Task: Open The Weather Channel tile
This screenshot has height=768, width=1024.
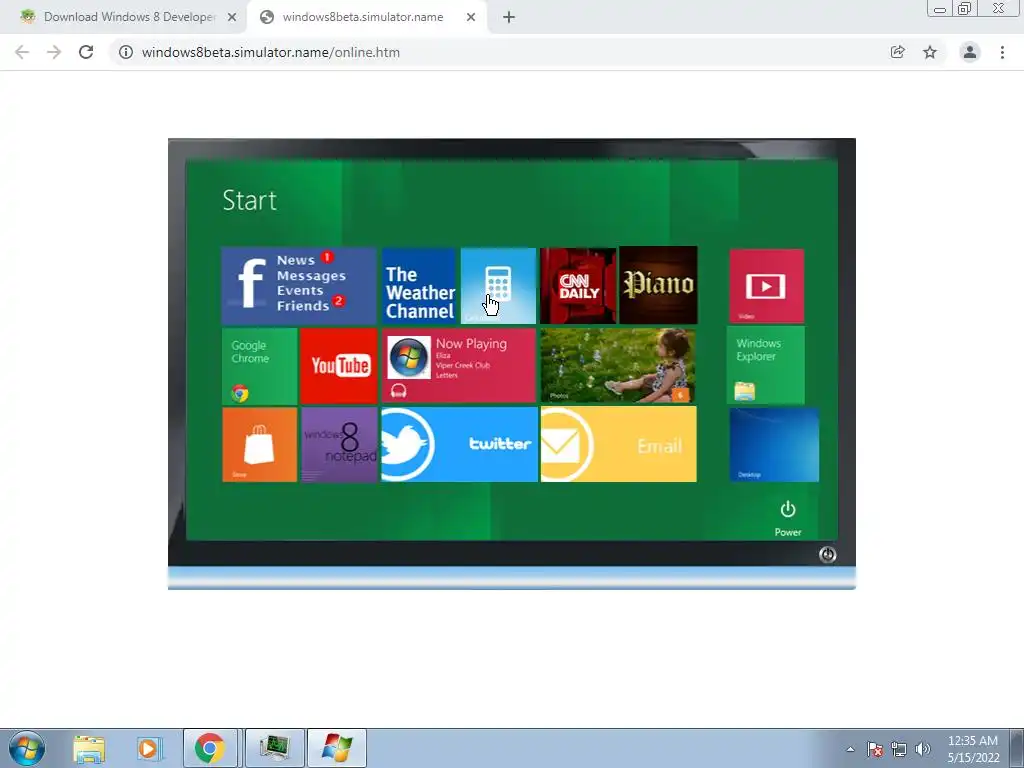Action: tap(419, 286)
